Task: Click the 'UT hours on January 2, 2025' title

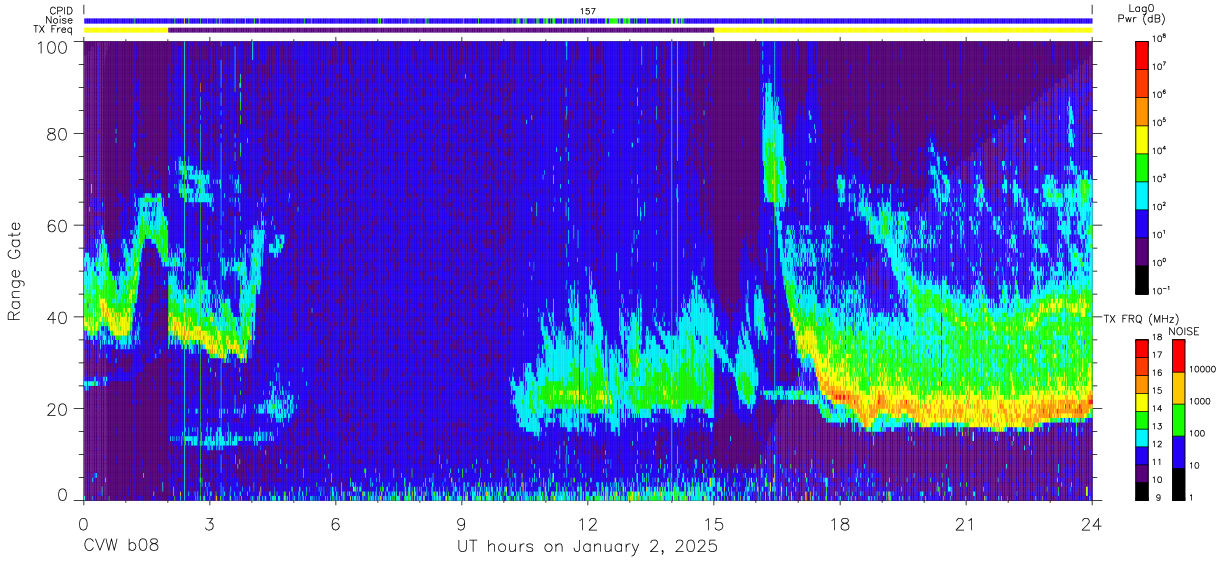Action: (x=588, y=548)
